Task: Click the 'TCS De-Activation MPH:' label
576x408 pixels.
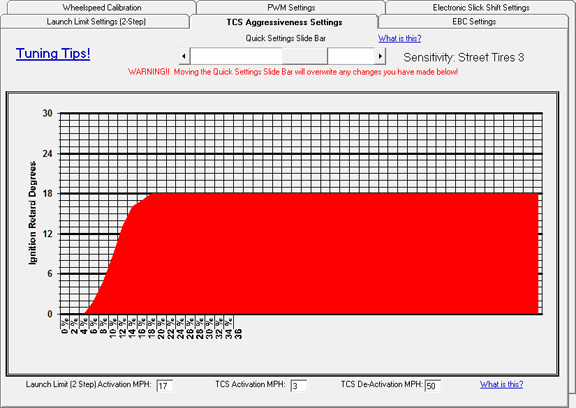Action: coord(382,384)
